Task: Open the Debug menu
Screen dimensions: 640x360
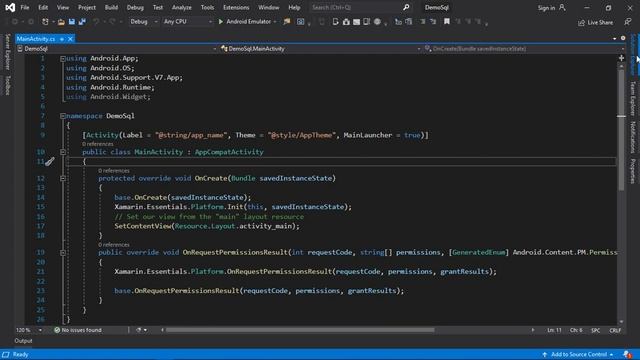Action: [135, 7]
